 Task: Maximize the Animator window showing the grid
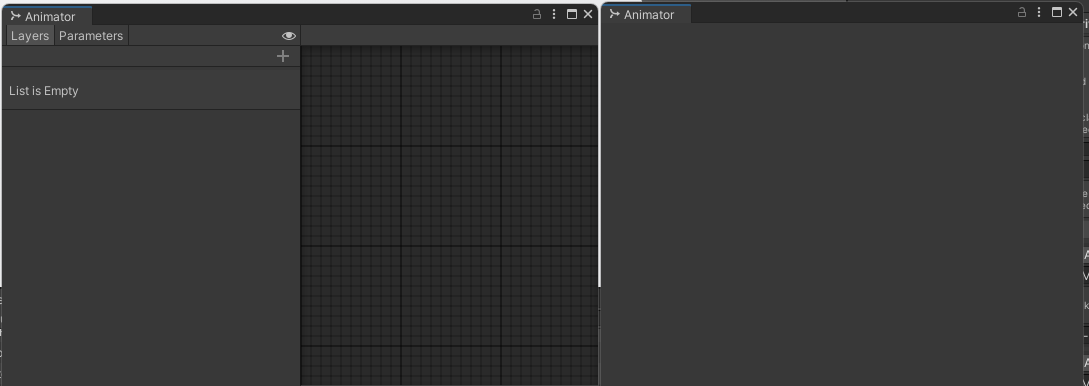coord(572,14)
